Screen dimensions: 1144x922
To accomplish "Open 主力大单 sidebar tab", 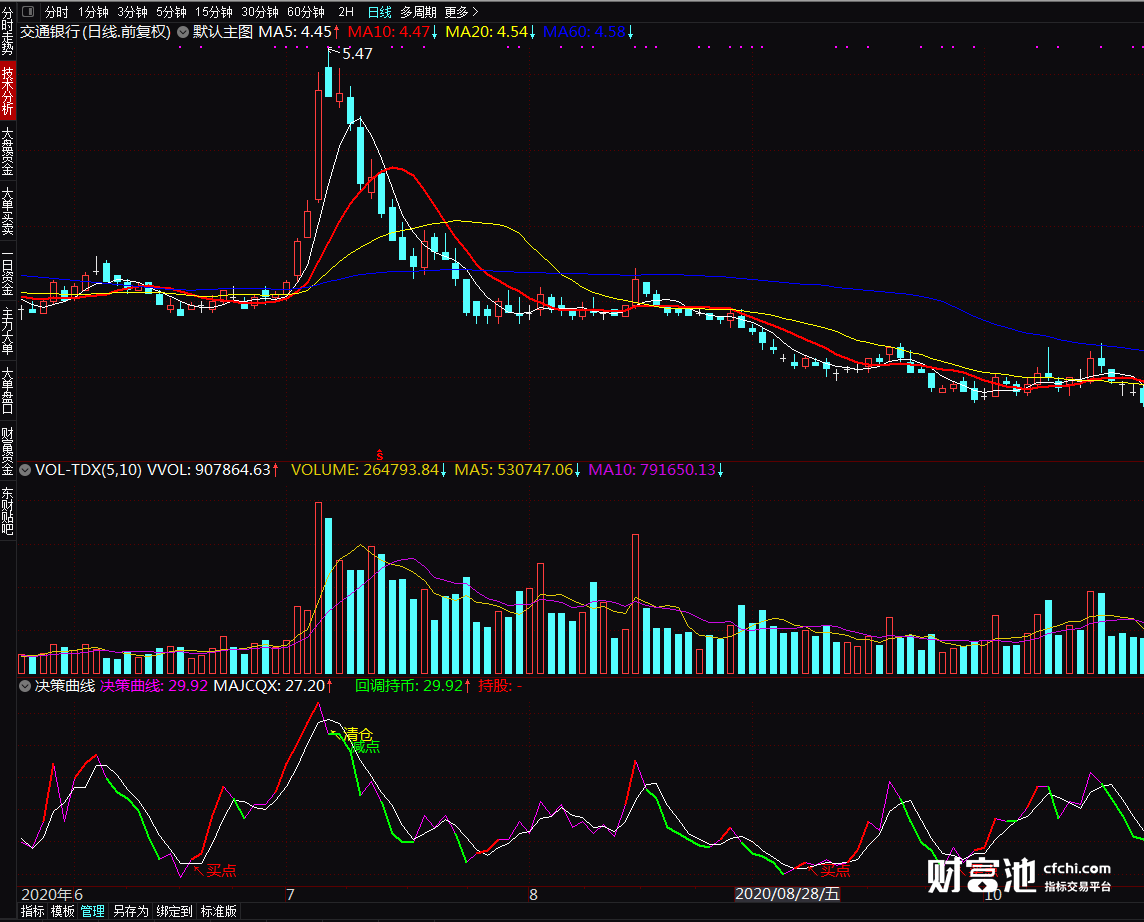I will click(7, 330).
